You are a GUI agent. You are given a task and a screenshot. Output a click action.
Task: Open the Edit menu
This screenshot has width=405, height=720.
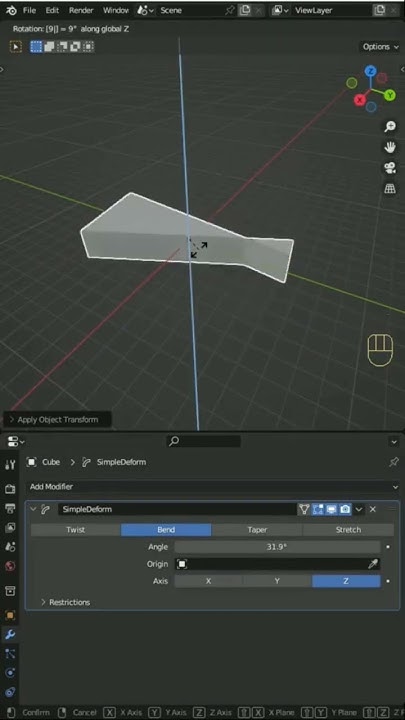52,10
